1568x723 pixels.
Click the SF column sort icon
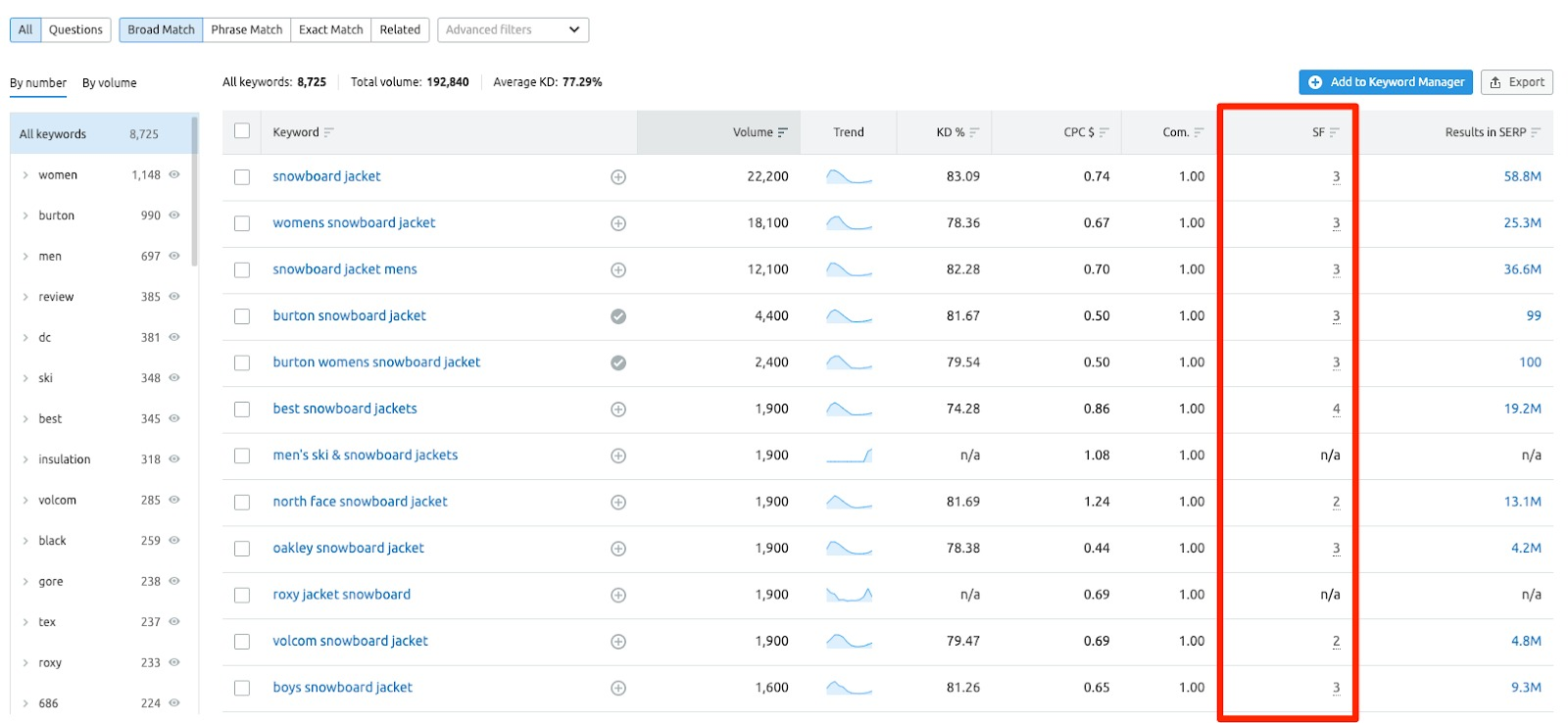pos(1334,132)
